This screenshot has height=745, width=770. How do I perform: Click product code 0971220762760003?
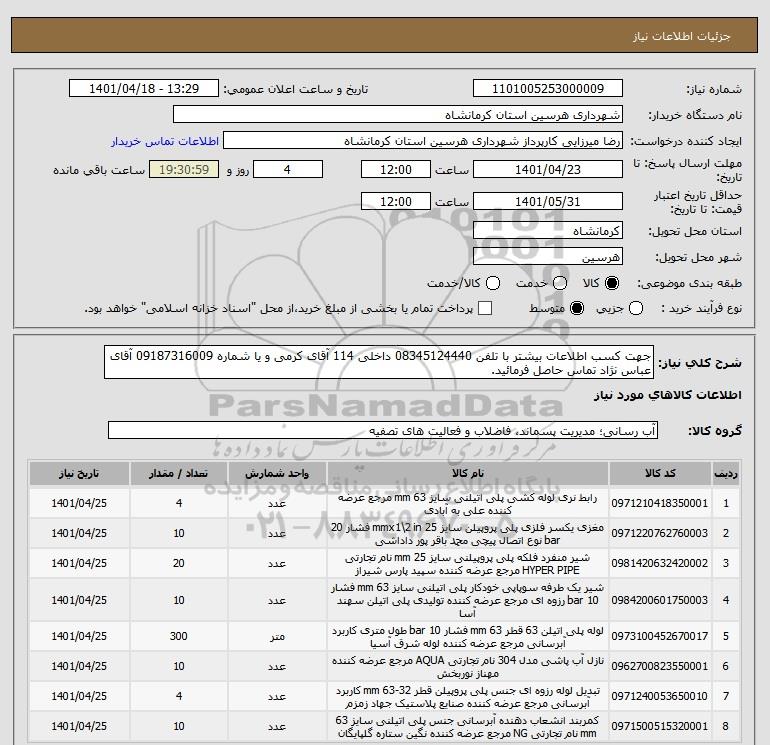coord(660,533)
